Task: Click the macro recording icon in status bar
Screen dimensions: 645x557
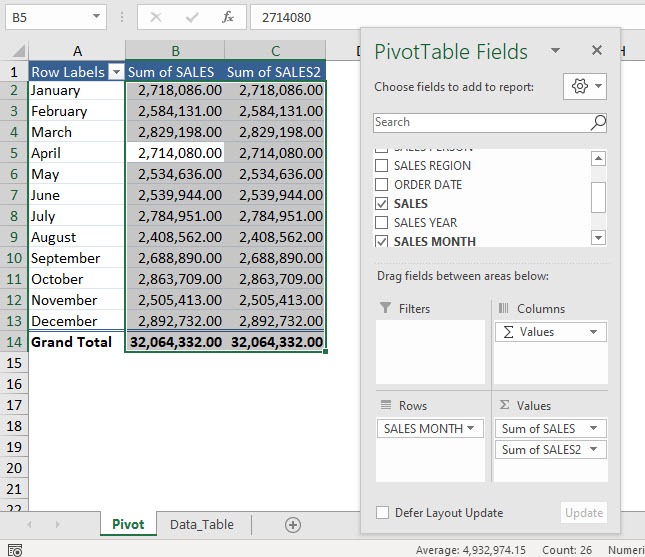Action: click(x=15, y=550)
